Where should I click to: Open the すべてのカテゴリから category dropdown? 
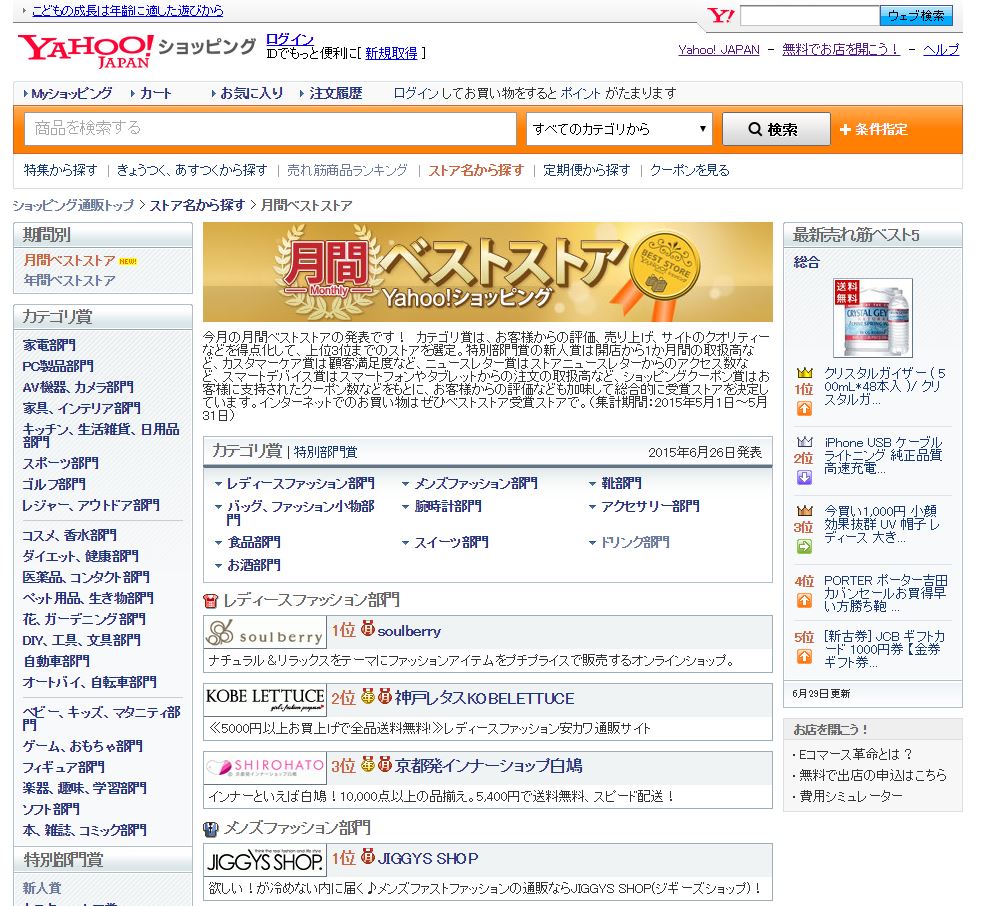click(619, 129)
